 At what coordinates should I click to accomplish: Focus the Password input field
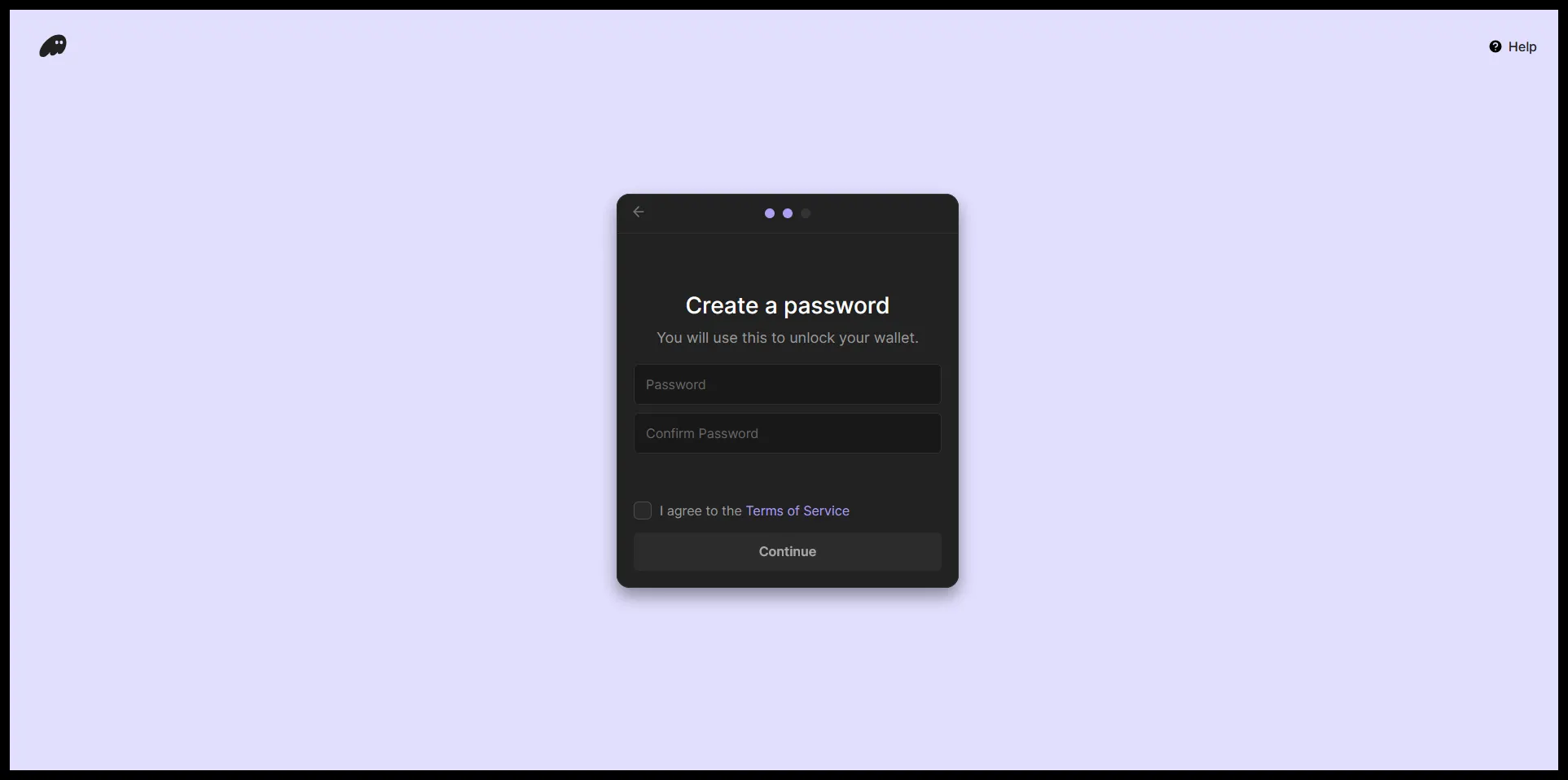point(788,384)
